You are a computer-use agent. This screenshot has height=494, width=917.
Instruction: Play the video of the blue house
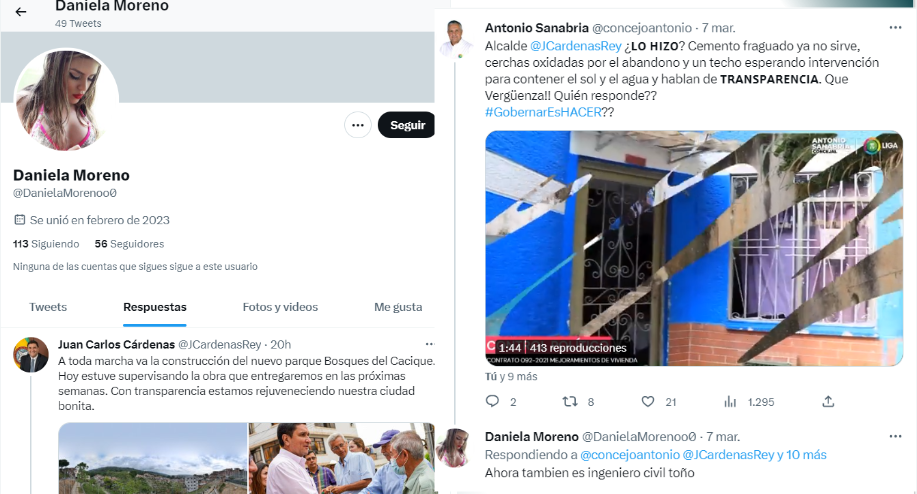(694, 248)
